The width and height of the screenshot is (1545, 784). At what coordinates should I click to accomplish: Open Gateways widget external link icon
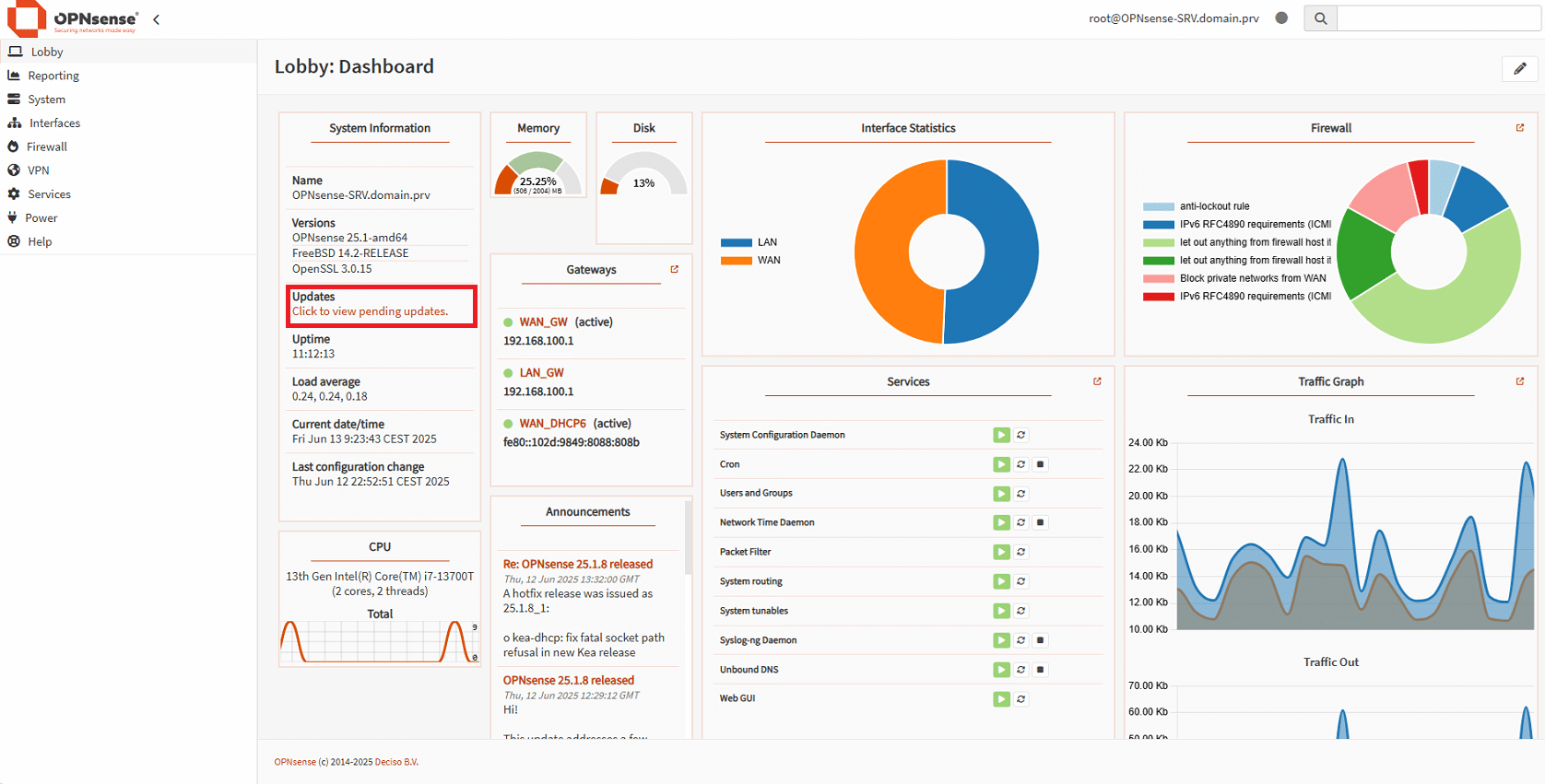point(675,269)
